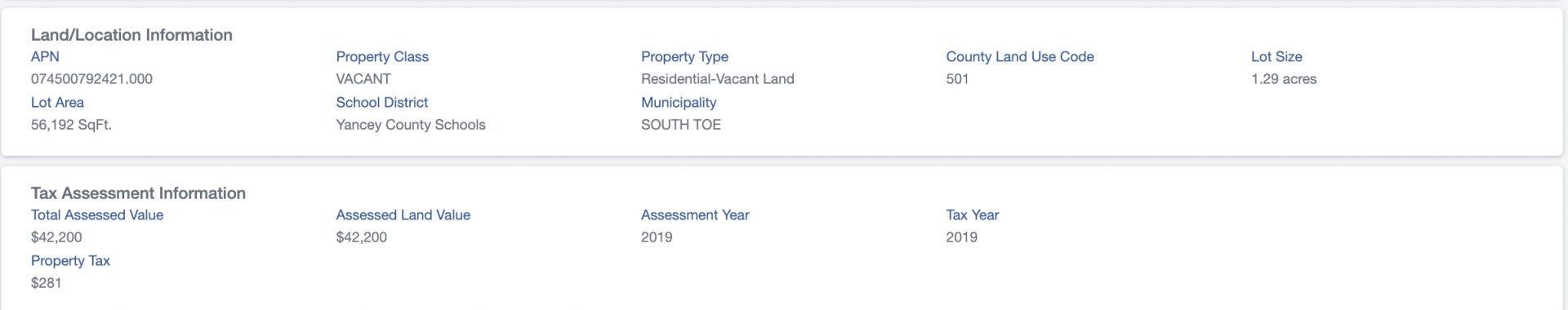This screenshot has width=1568, height=310.
Task: Select APN number 074500792421.000
Action: [x=91, y=79]
